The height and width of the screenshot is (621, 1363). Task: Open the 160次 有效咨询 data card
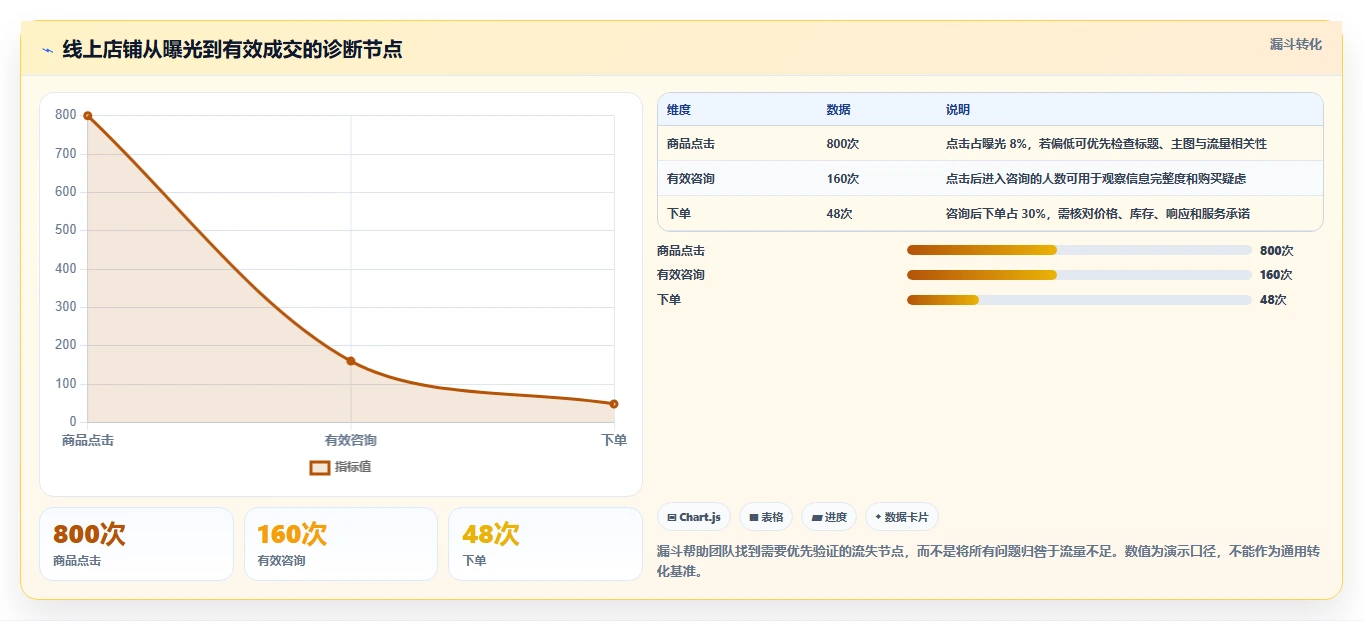tap(341, 544)
